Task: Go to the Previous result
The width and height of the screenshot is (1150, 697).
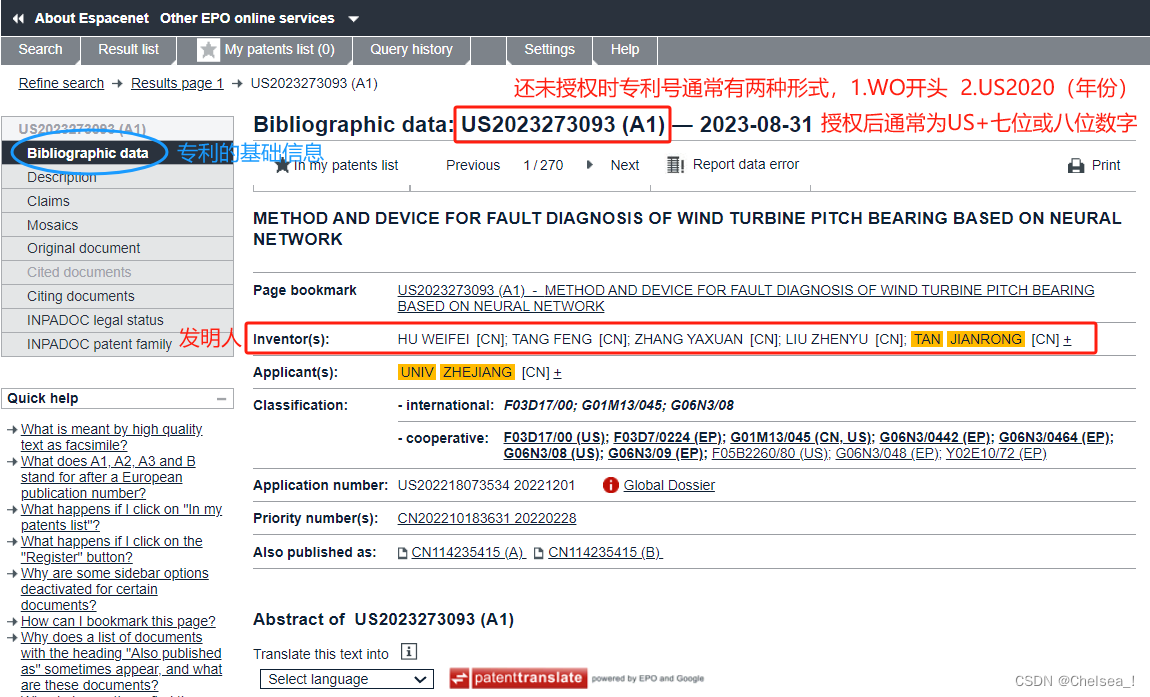Action: (473, 165)
